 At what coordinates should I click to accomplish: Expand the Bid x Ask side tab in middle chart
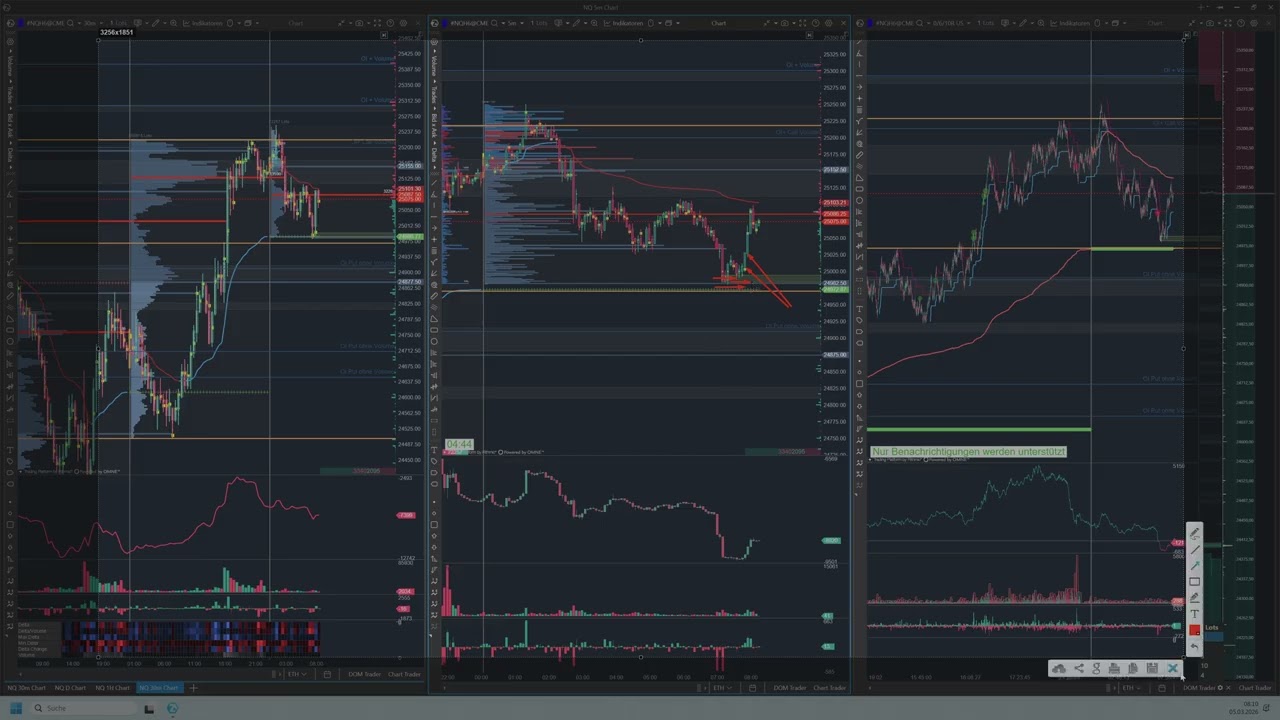point(434,125)
